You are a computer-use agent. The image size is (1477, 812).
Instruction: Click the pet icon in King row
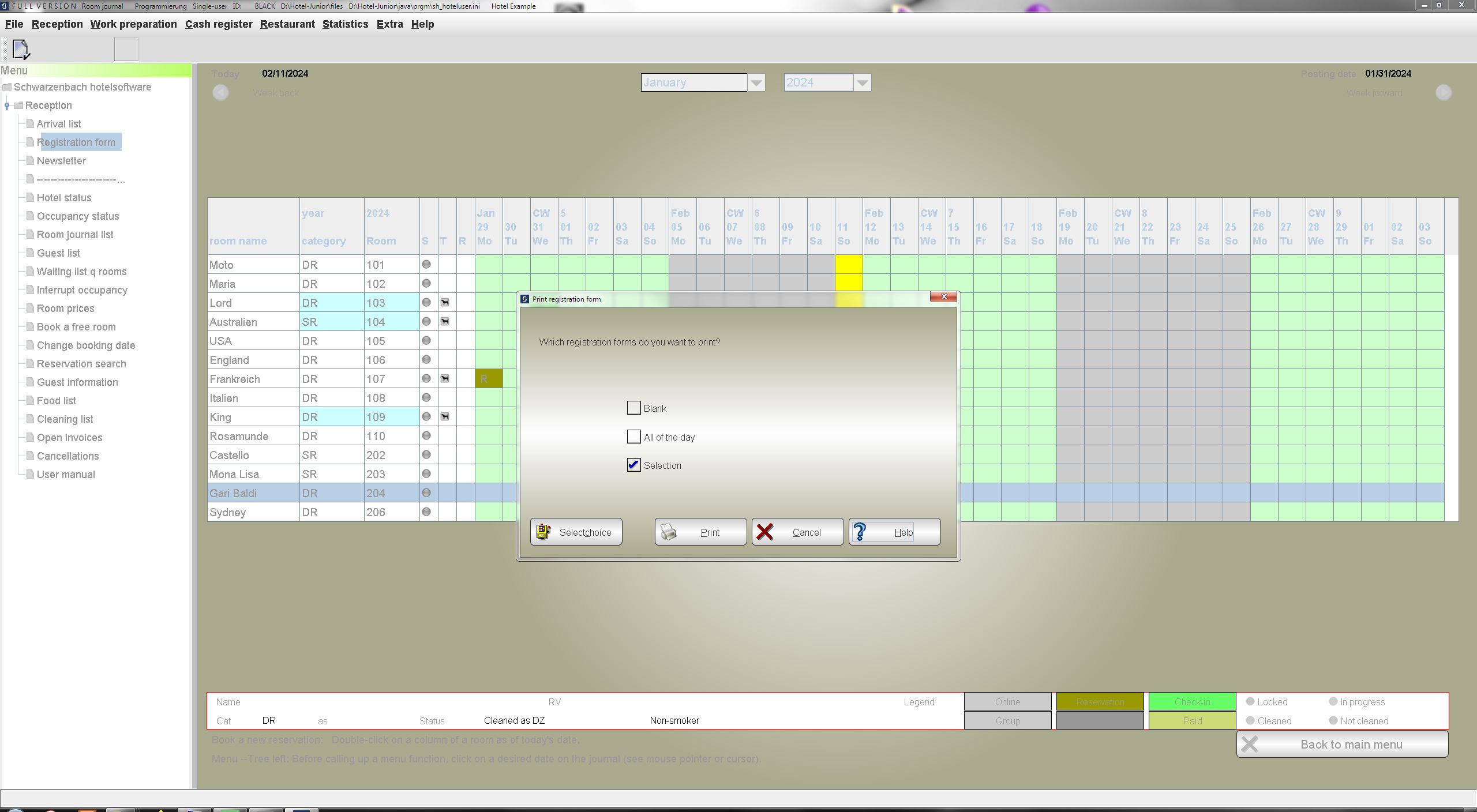[x=445, y=416]
